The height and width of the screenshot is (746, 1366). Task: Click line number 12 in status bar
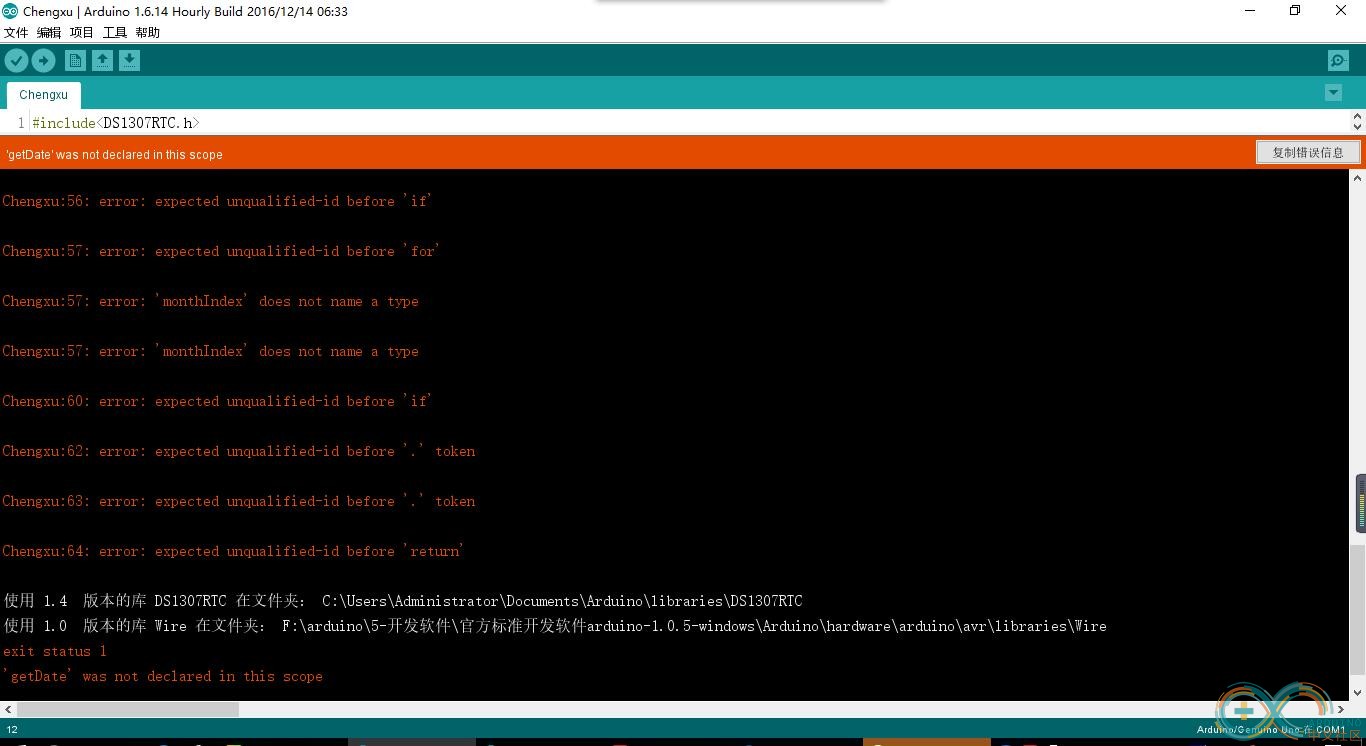pos(12,730)
